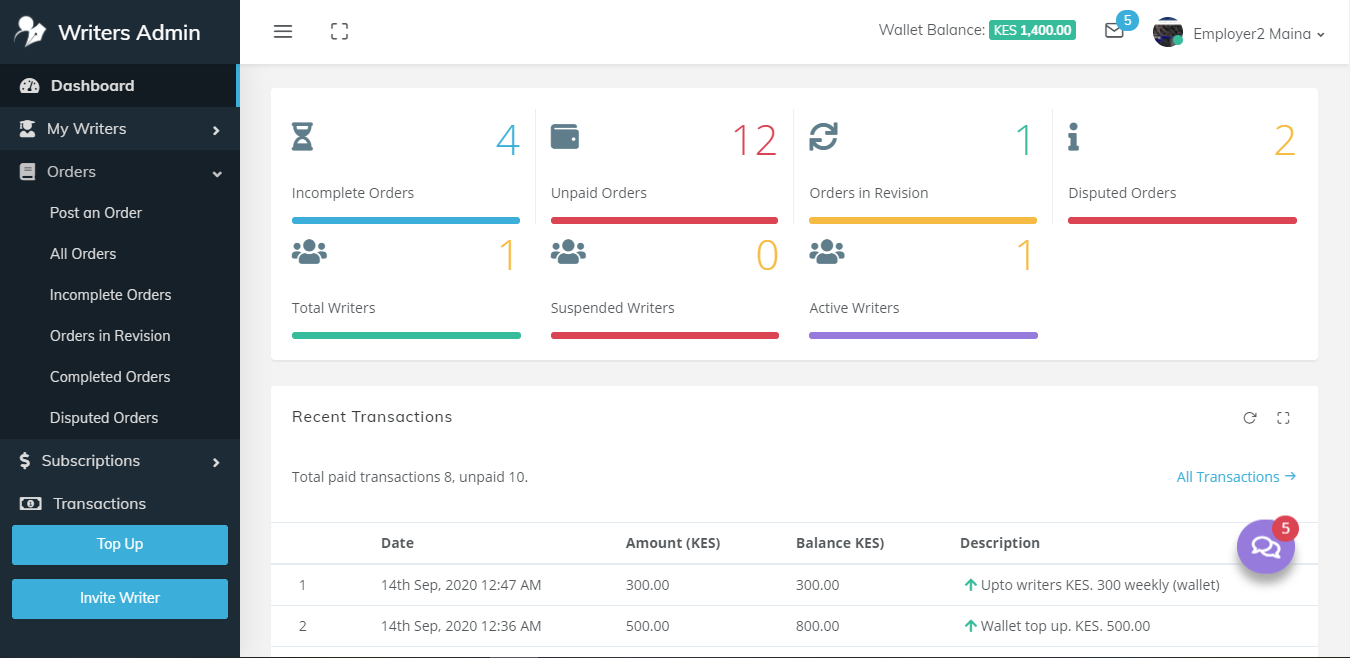Go to Incomplete Orders in sidebar
1350x658 pixels.
click(111, 295)
